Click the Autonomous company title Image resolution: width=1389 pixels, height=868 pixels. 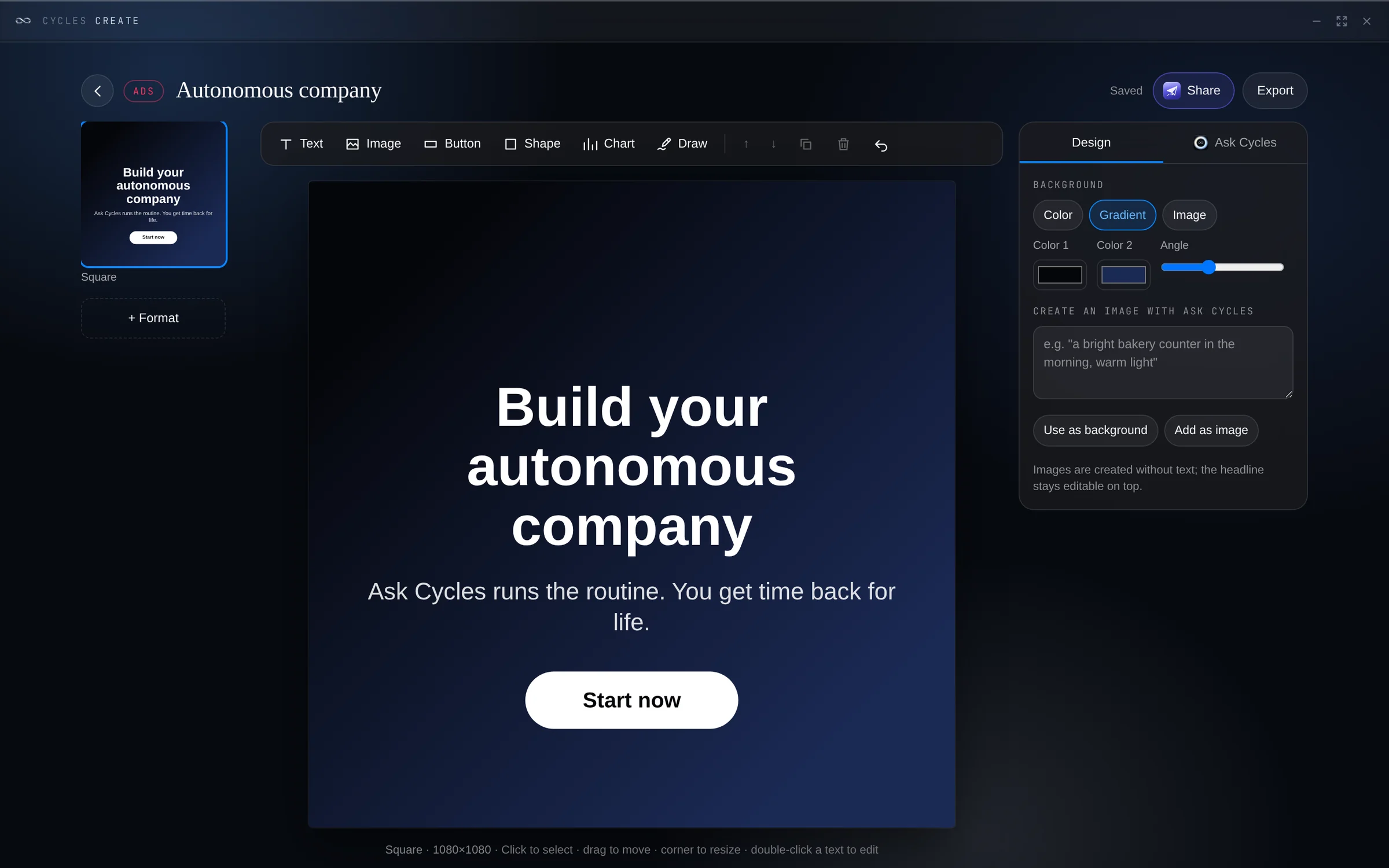(279, 90)
